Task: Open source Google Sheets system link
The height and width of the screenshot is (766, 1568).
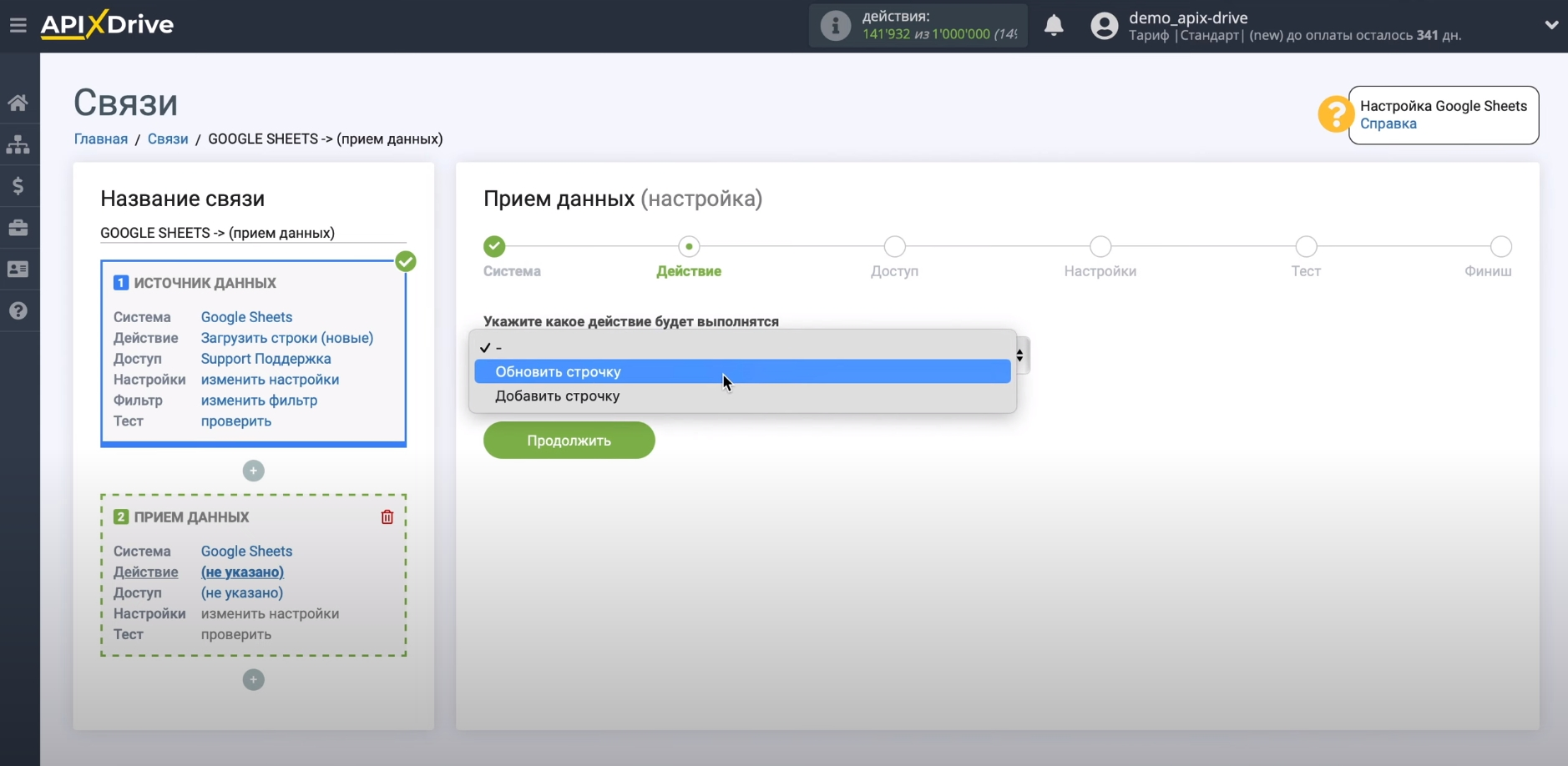Action: 246,317
